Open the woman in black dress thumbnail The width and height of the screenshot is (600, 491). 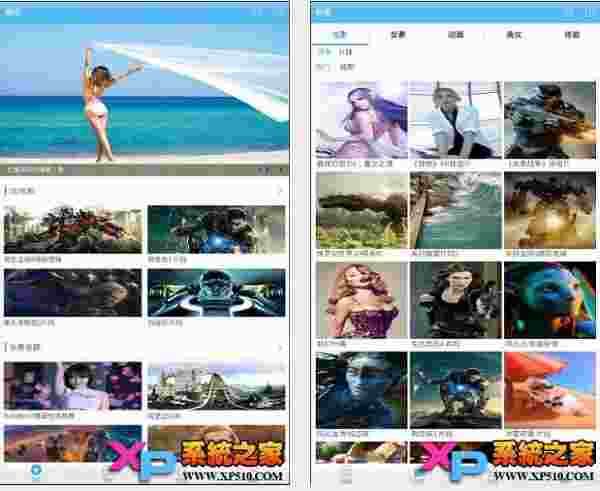pyautogui.click(x=455, y=300)
